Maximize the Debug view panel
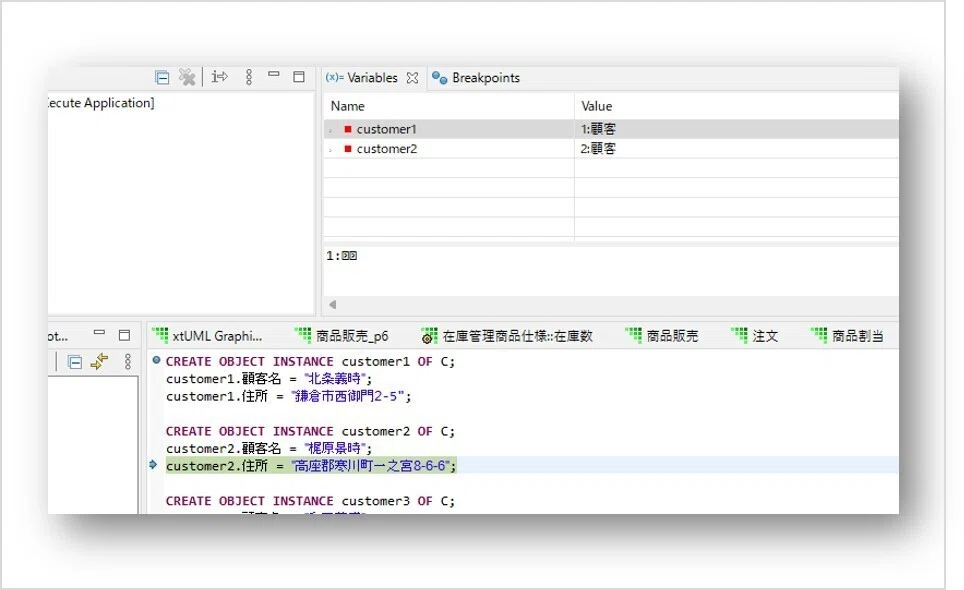 299,77
